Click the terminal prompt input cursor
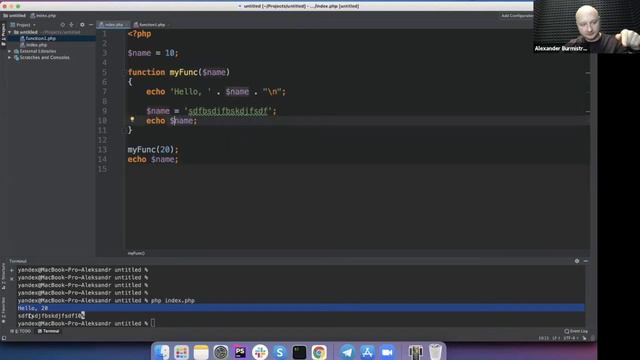The height and width of the screenshot is (360, 640). click(153, 323)
